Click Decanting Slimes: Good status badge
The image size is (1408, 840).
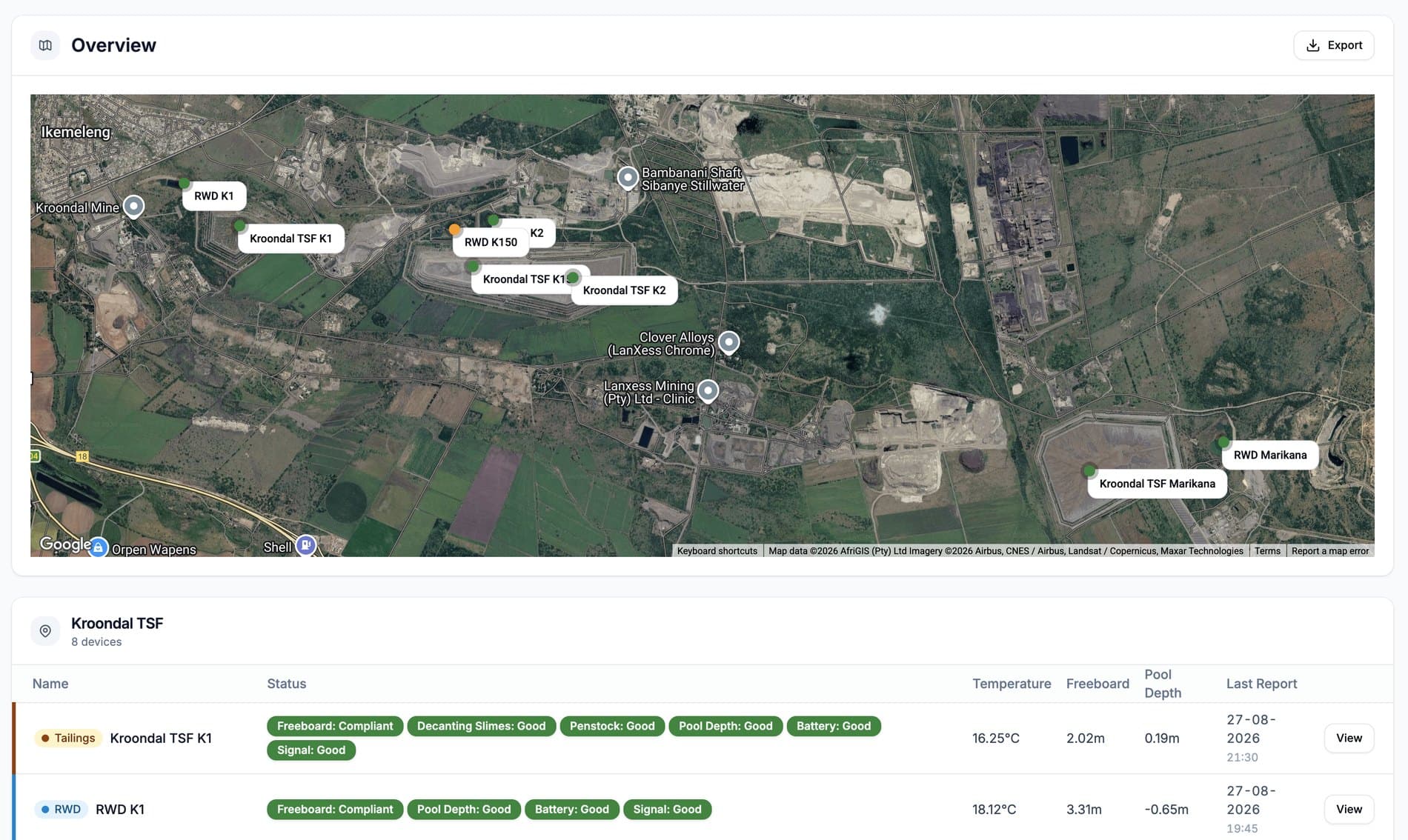pyautogui.click(x=481, y=727)
